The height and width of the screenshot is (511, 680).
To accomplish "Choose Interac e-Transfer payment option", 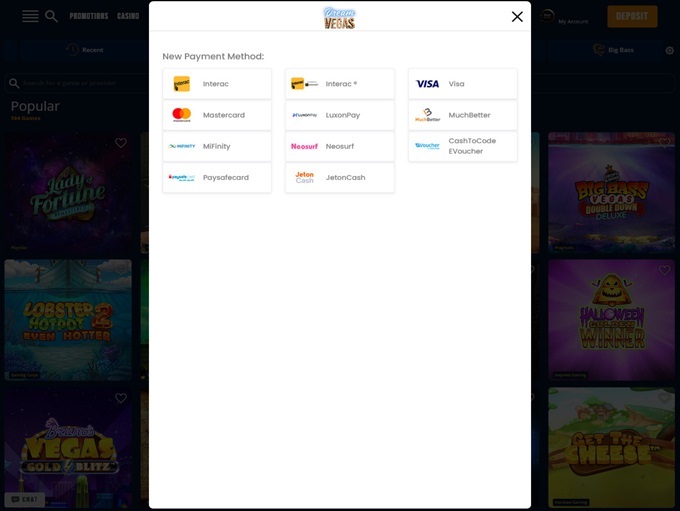I will (x=339, y=84).
